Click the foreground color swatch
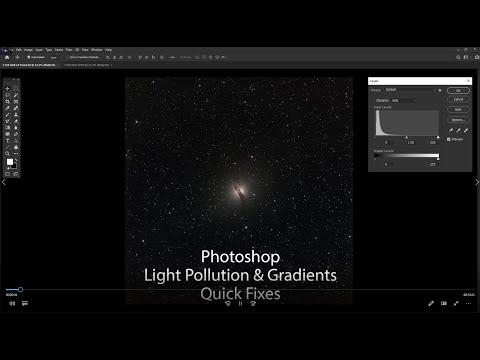The image size is (480, 360). pos(10,162)
